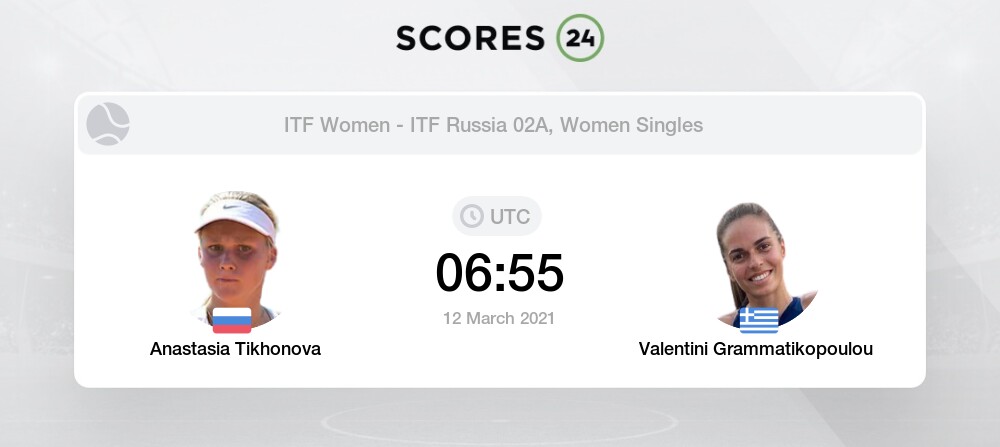Click the 55 minute digits
The image size is (1000, 447).
[x=538, y=273]
